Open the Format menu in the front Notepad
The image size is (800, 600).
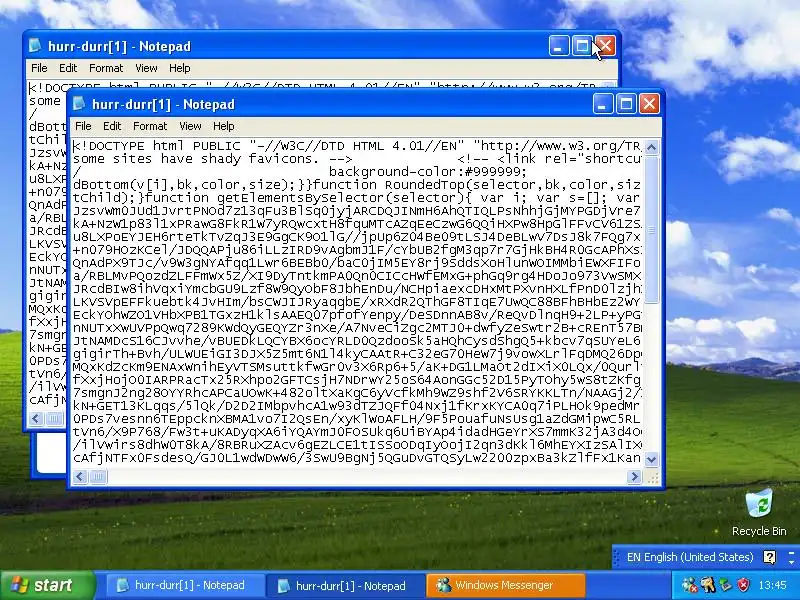150,126
